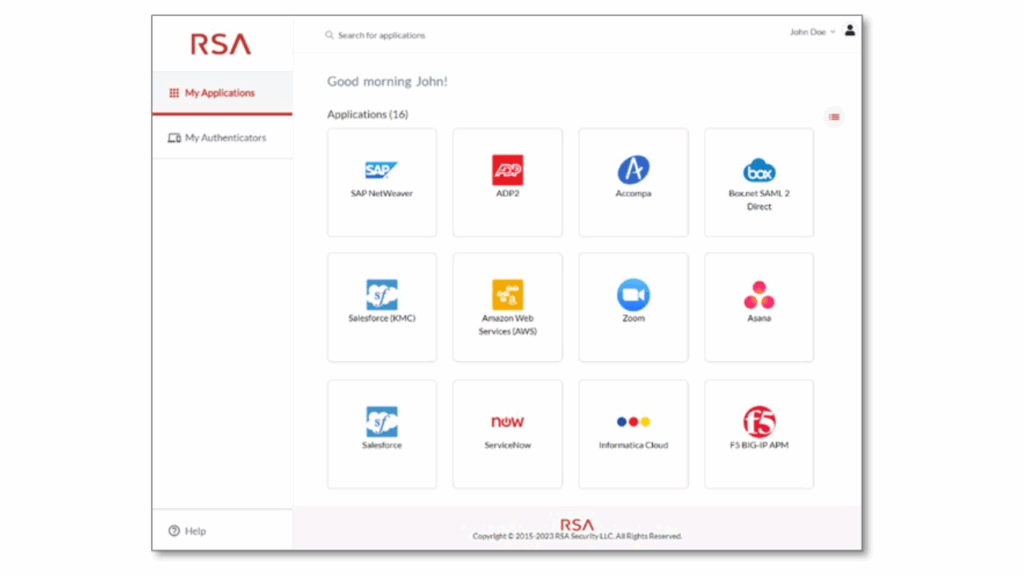Viewport: 1024px width, 576px height.
Task: Open the Accompa application
Action: point(633,182)
